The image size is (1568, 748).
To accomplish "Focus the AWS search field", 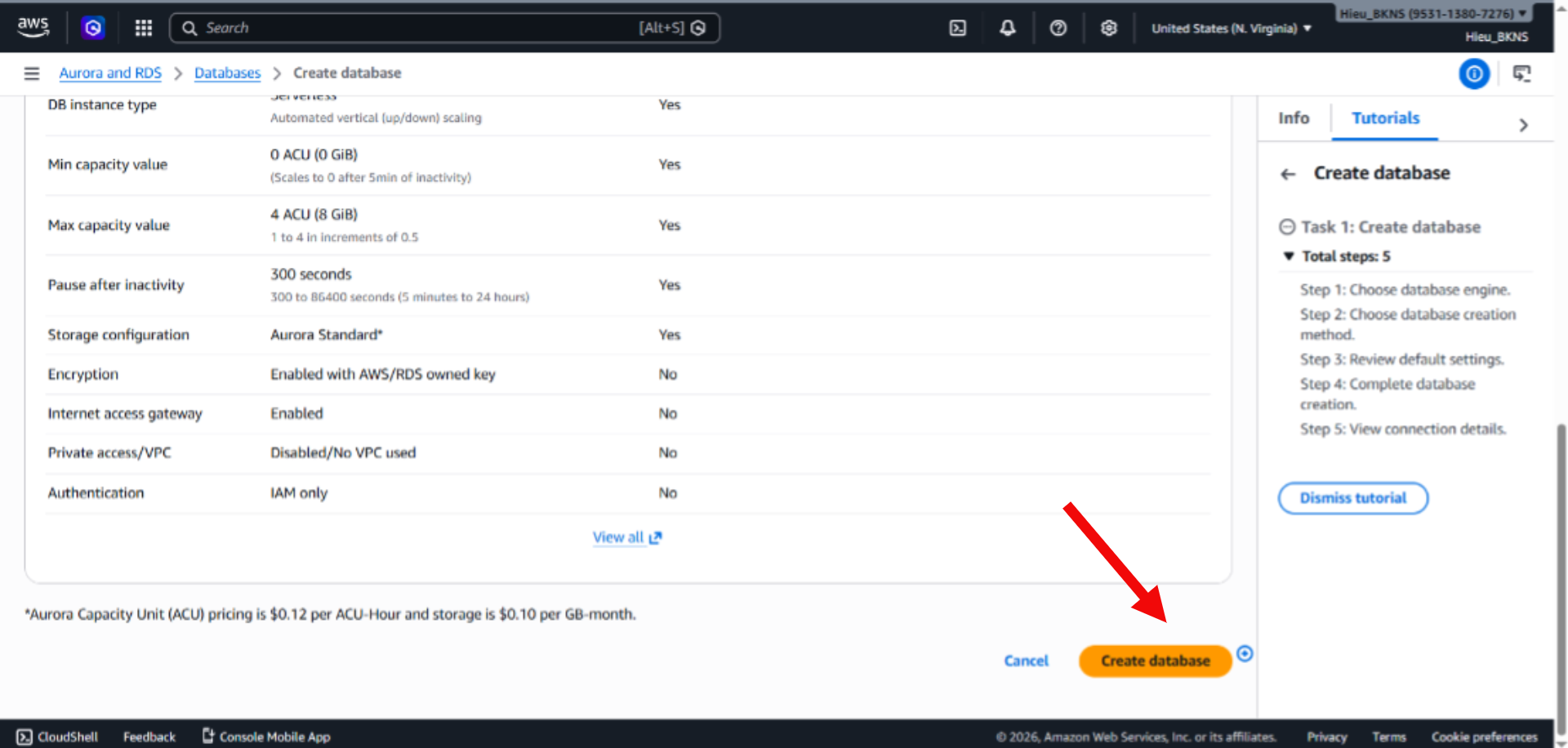I will pyautogui.click(x=444, y=28).
